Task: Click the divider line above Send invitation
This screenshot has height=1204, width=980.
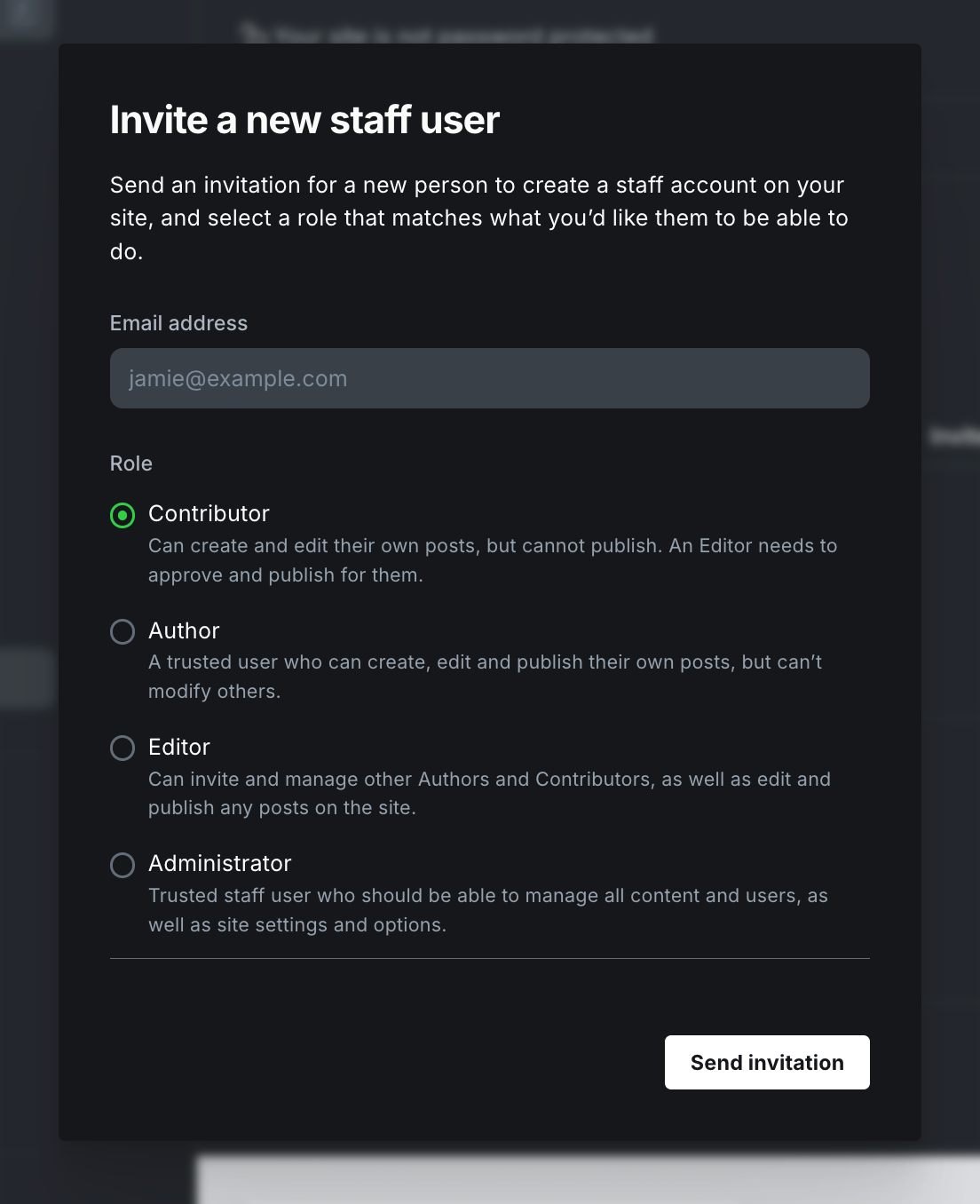Action: 489,959
